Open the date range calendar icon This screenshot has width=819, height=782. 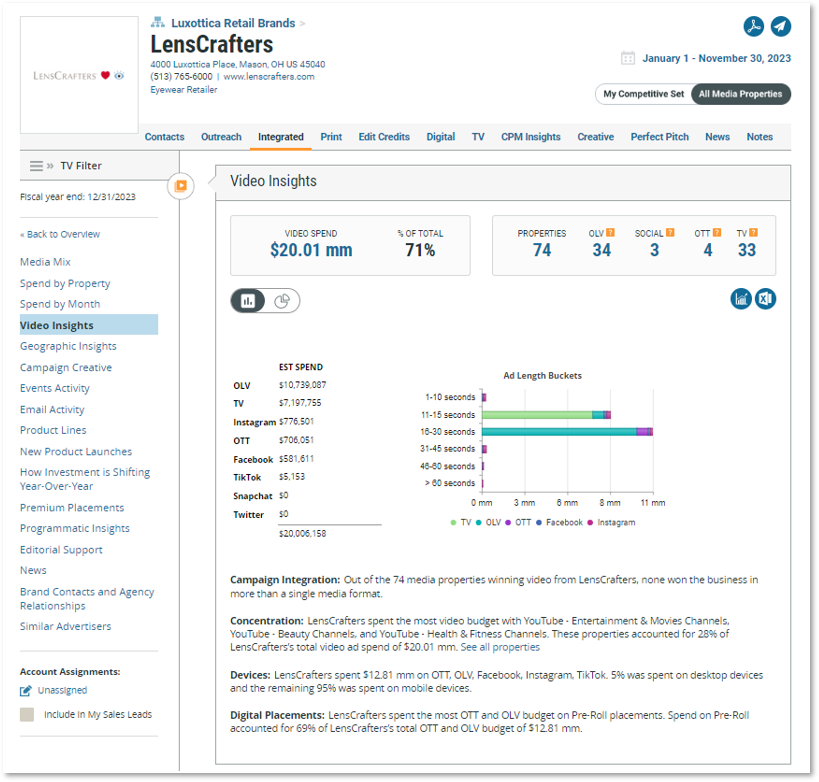coord(628,58)
